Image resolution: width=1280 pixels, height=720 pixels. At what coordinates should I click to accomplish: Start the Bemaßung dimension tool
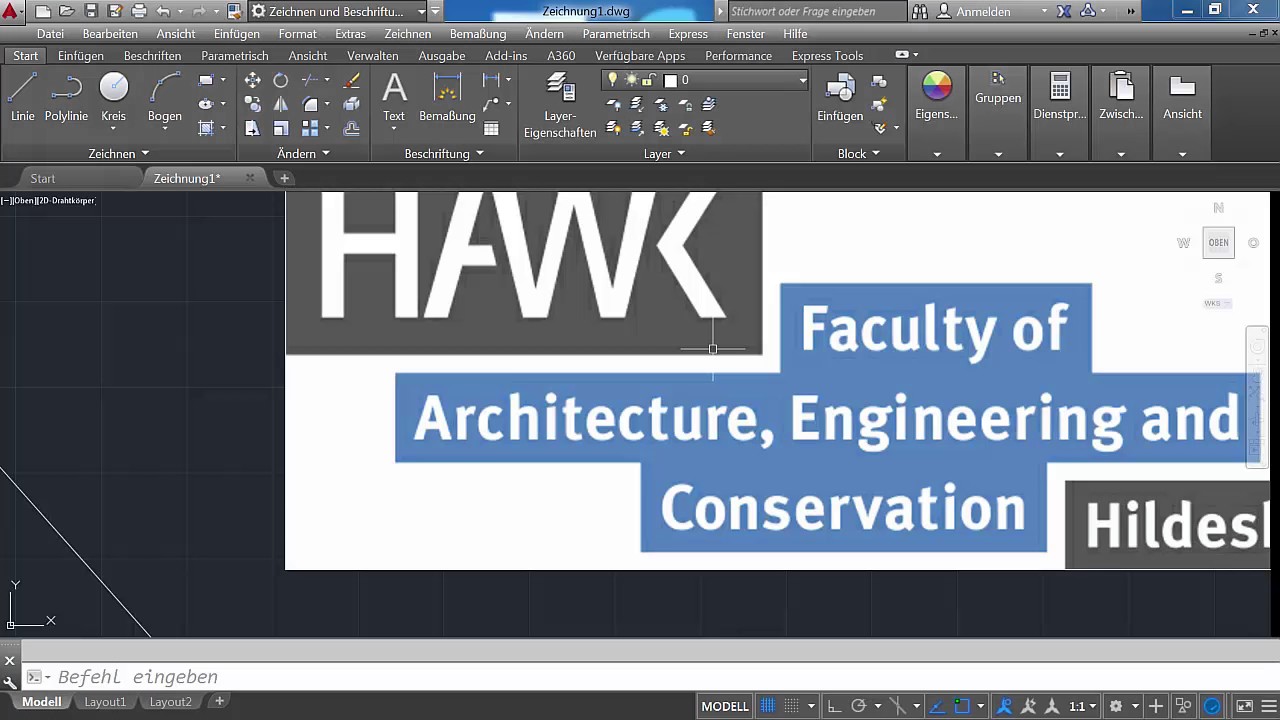(x=447, y=97)
